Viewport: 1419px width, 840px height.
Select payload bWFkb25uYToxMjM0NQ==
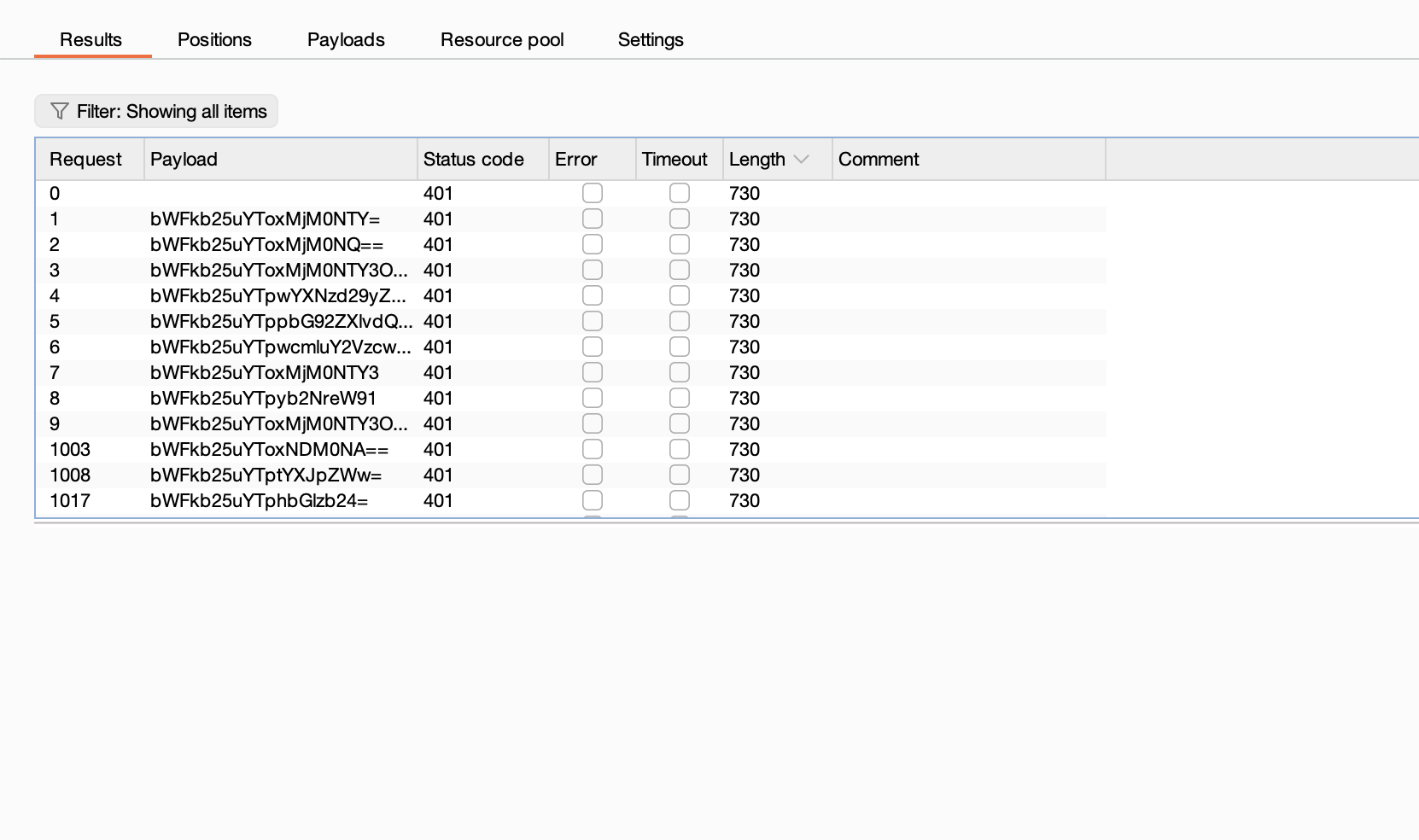tap(267, 245)
